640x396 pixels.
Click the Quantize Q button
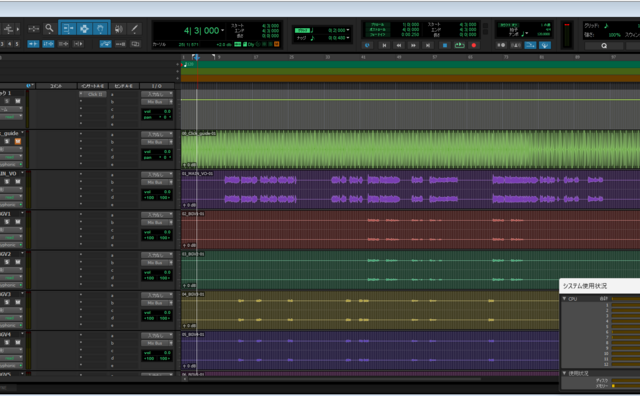(x=604, y=46)
